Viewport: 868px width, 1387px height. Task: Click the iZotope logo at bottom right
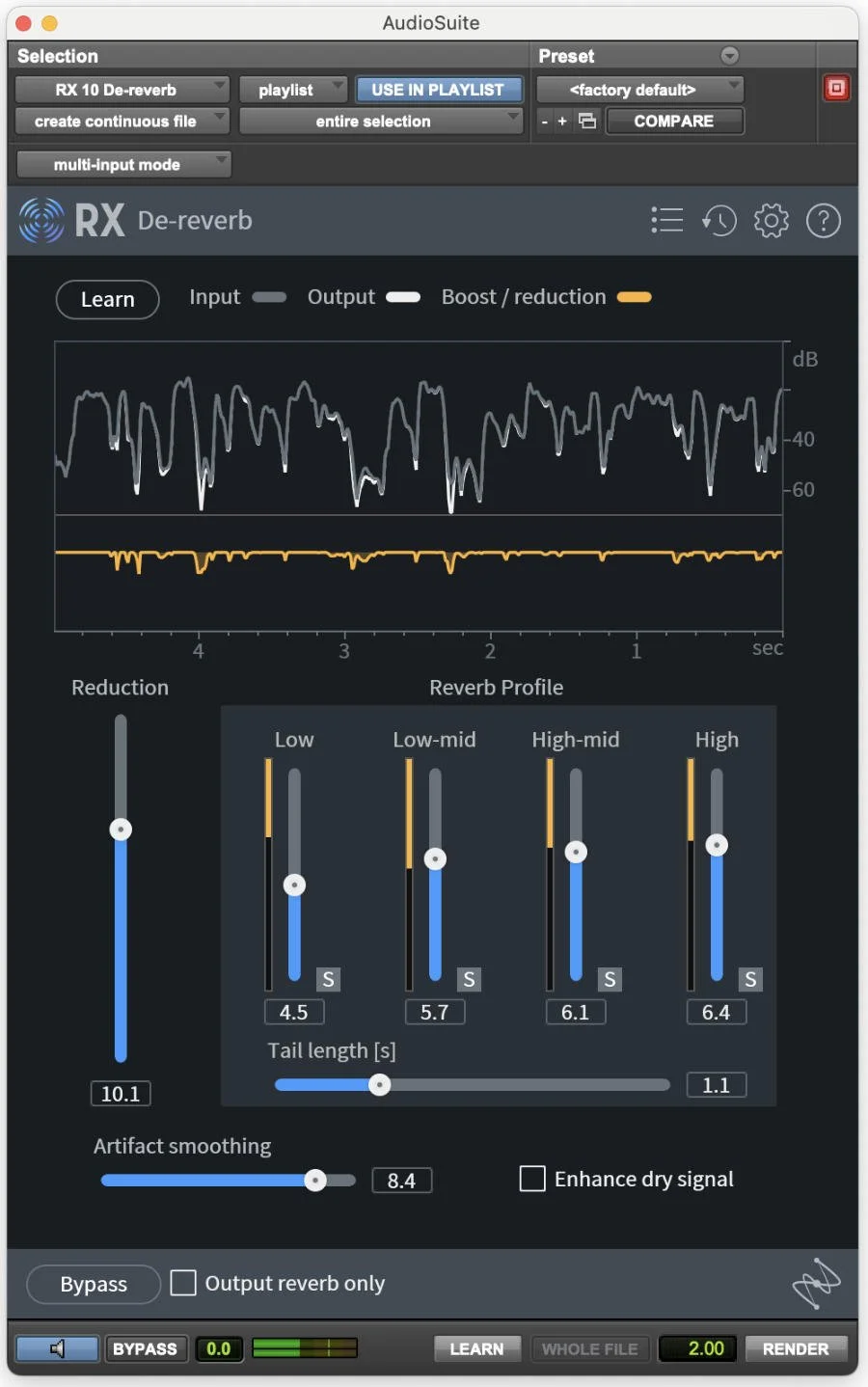pos(816,1284)
